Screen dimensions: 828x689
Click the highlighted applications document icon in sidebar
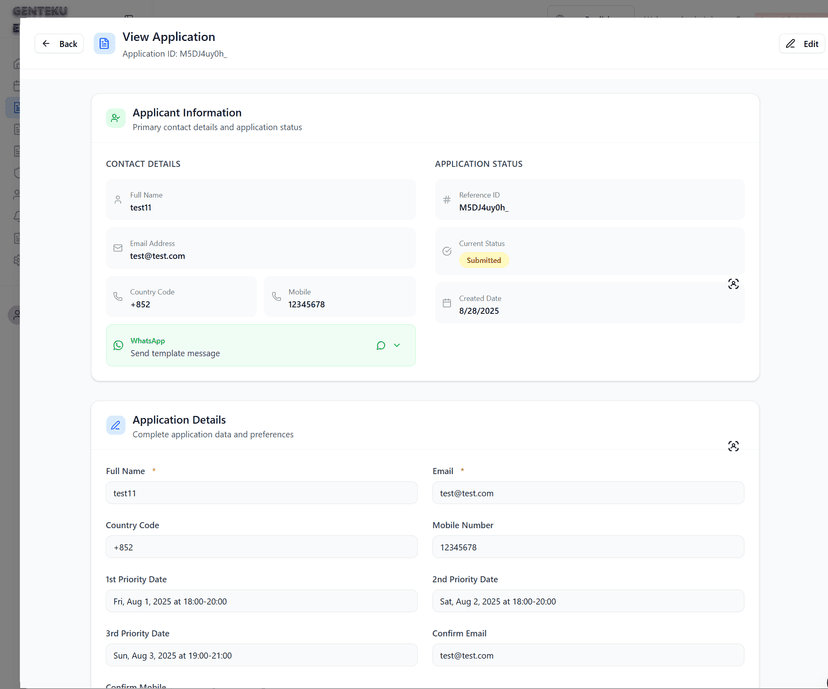pos(16,107)
